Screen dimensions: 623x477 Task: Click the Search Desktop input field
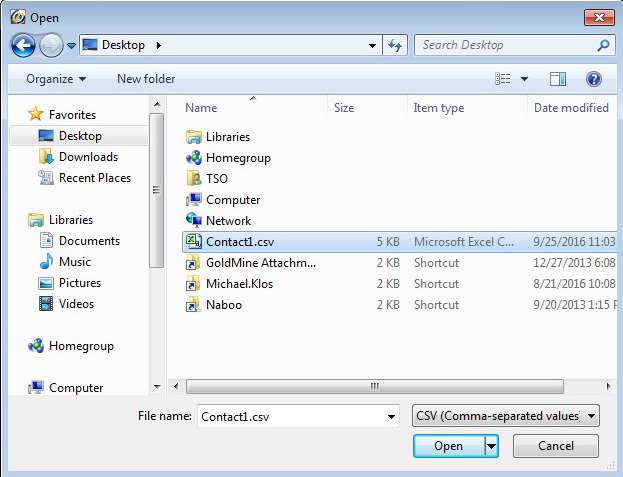[x=505, y=45]
